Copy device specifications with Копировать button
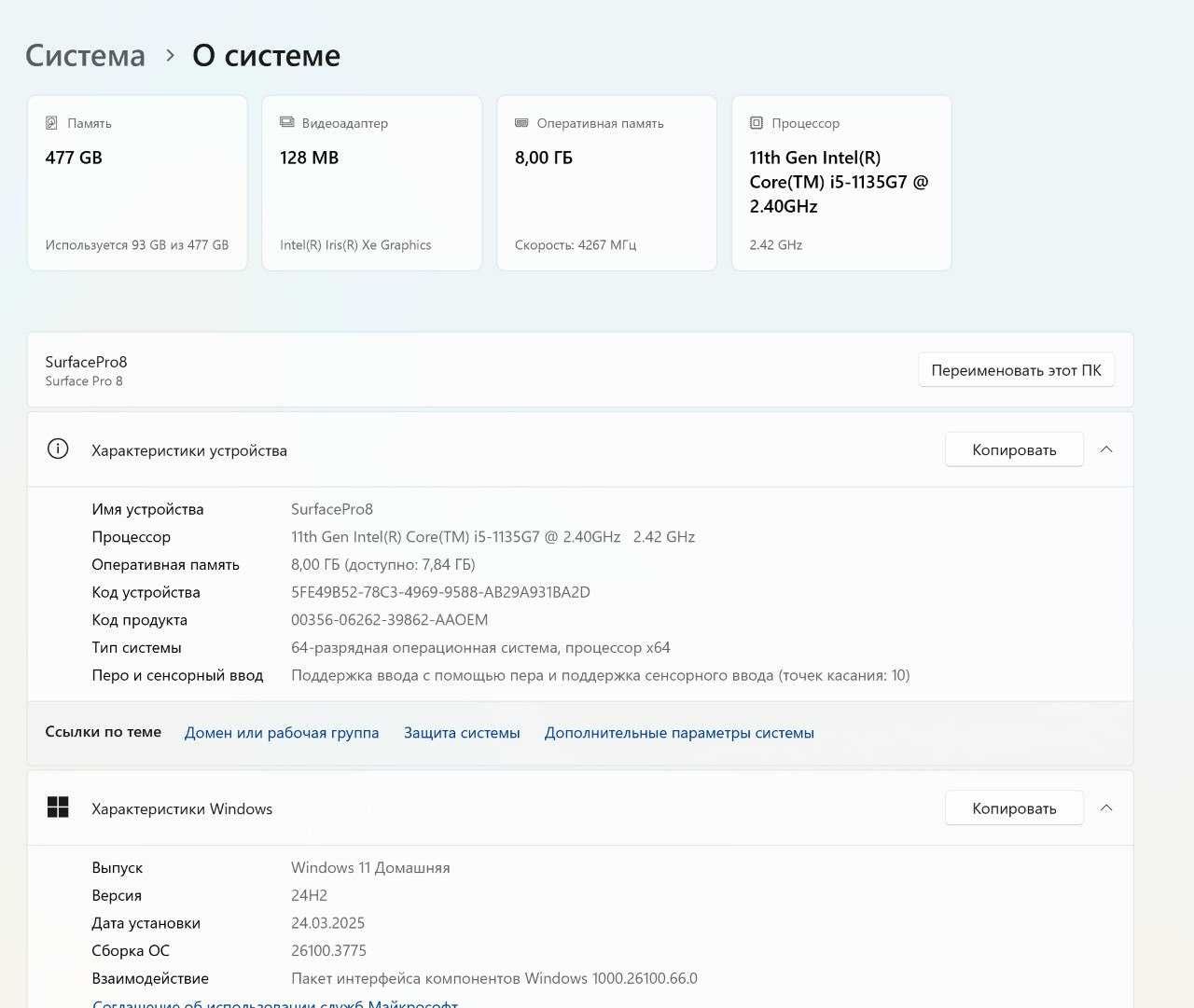The height and width of the screenshot is (1008, 1194). pyautogui.click(x=1014, y=449)
